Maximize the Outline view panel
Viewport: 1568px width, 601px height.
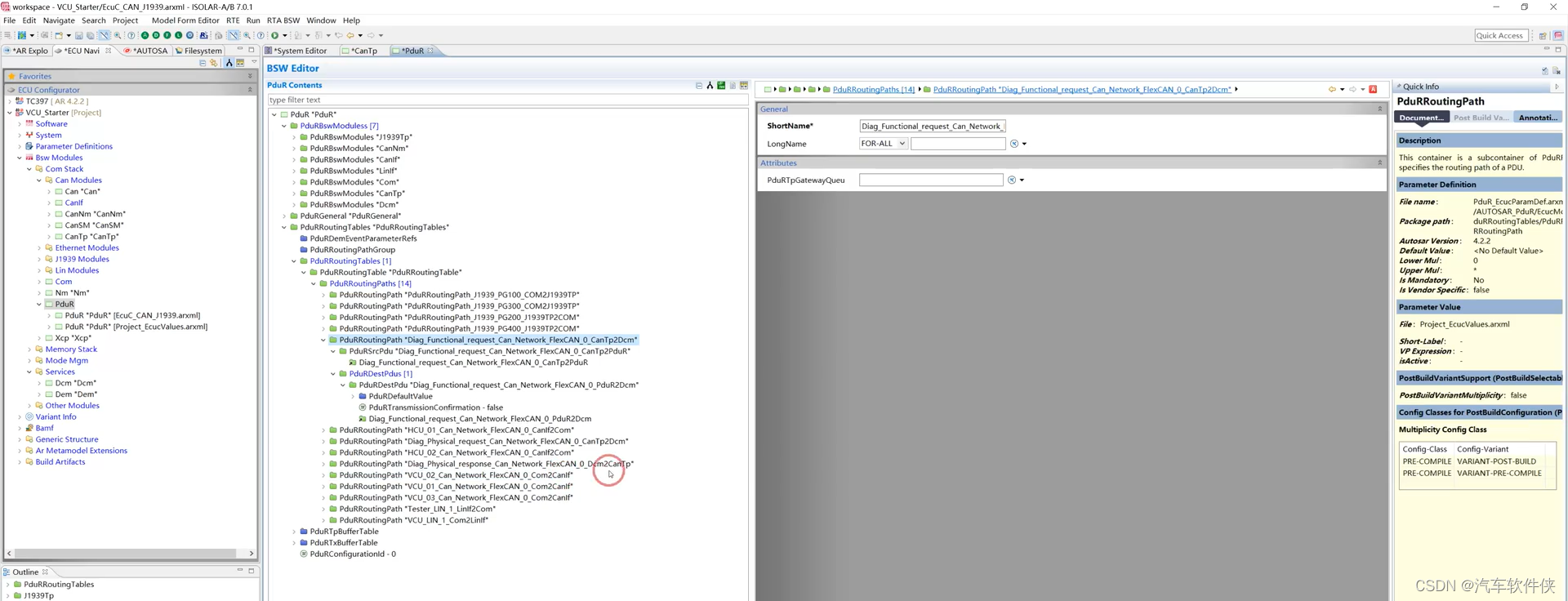252,571
